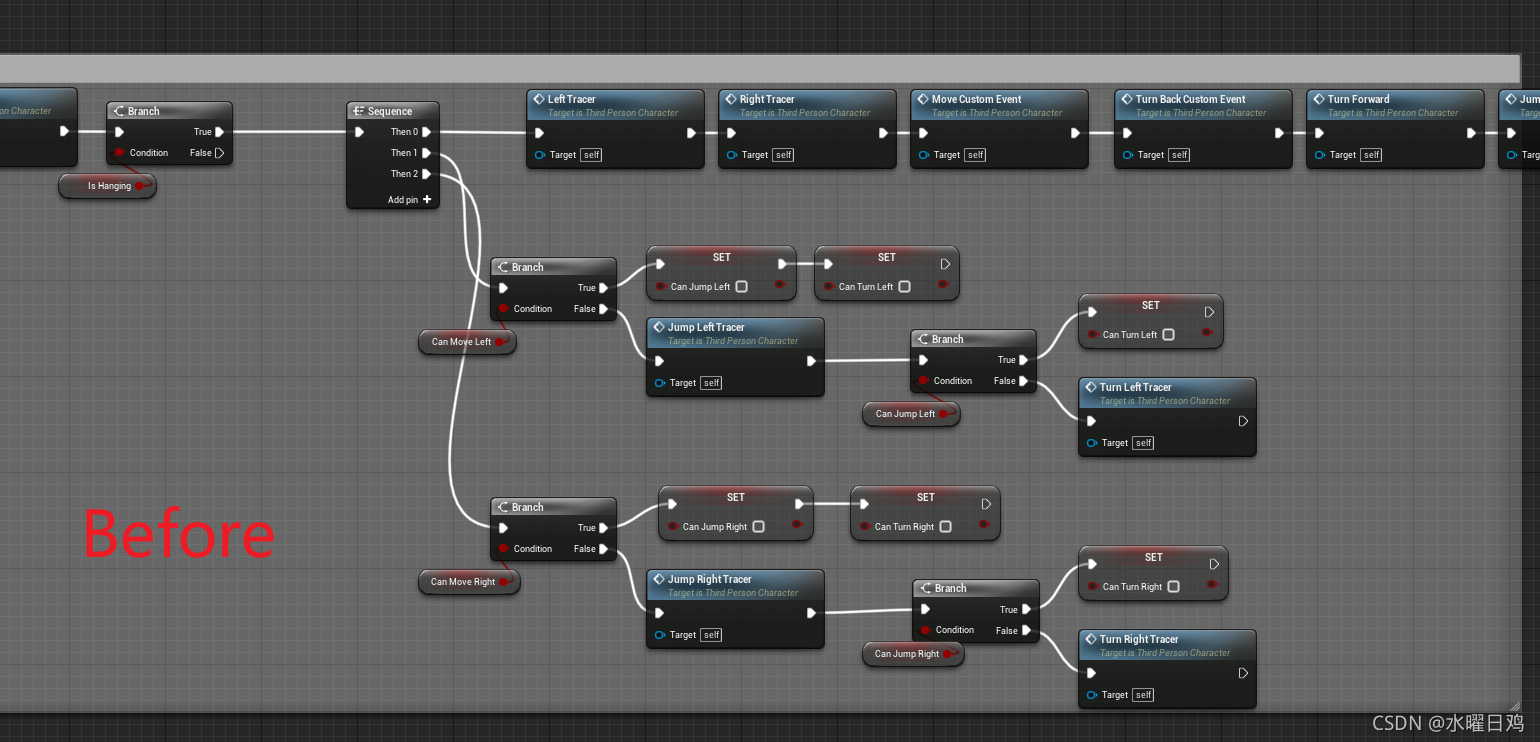Click Add pin on the Sequence node

410,200
